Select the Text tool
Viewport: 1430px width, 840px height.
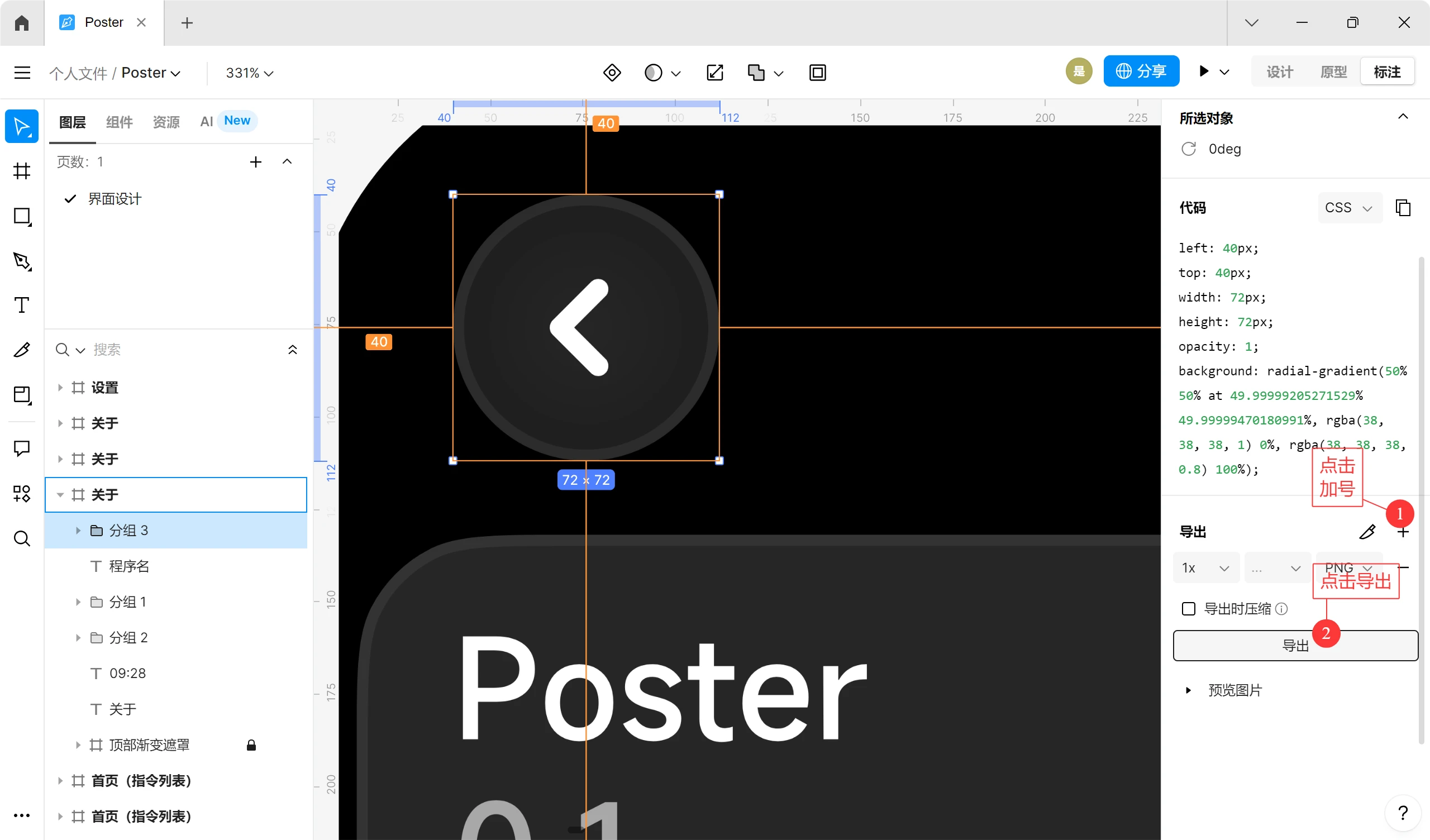[22, 306]
